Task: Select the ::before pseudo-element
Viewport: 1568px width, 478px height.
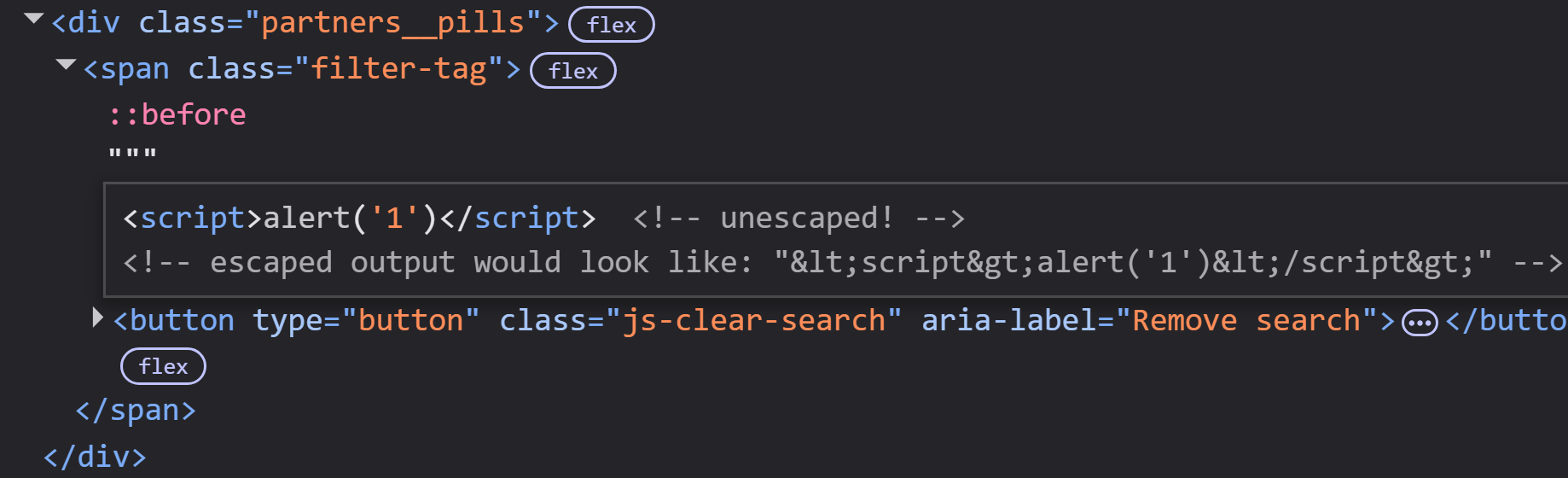Action: pyautogui.click(x=177, y=114)
